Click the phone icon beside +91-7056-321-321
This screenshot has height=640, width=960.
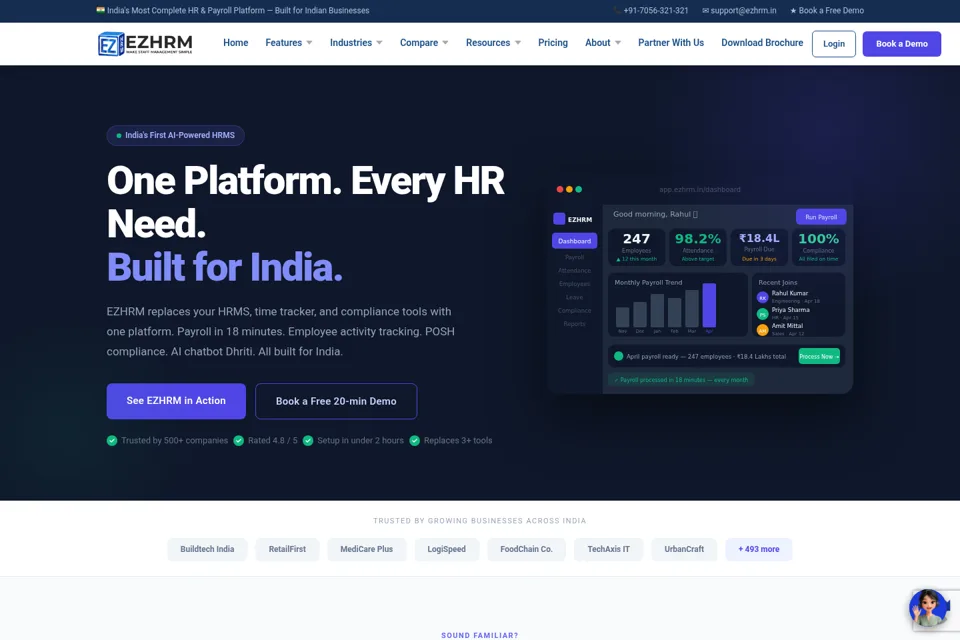pos(617,10)
